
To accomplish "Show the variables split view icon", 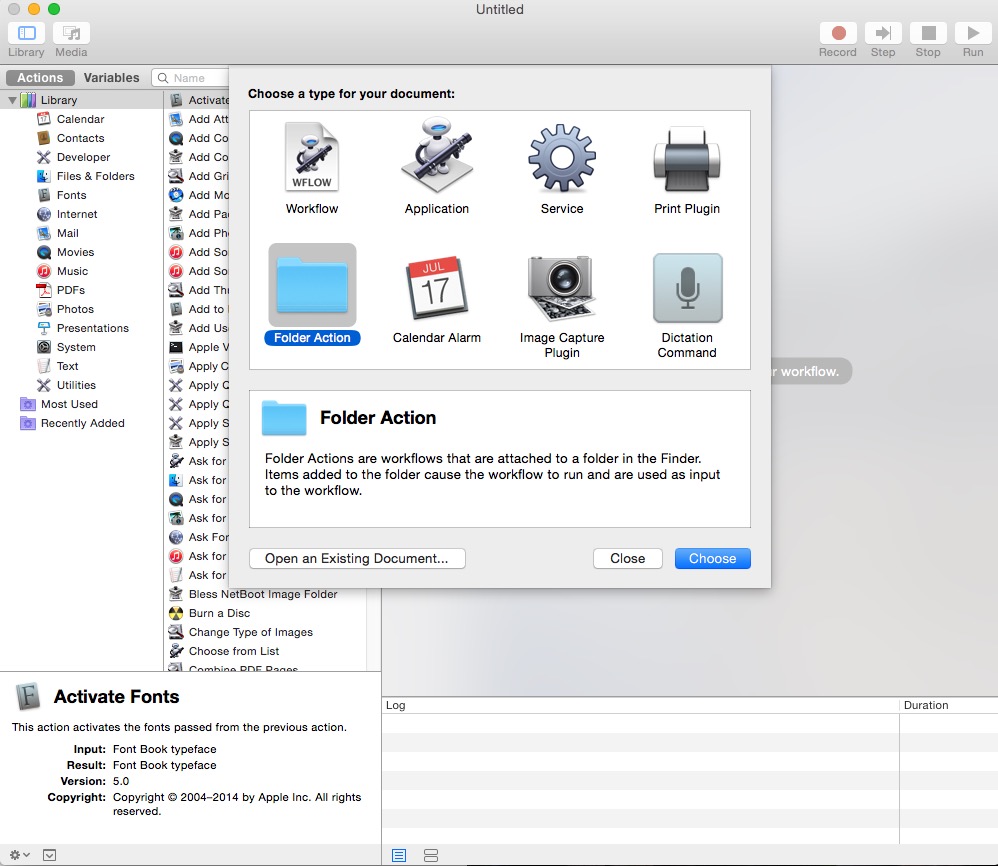I will click(x=431, y=856).
